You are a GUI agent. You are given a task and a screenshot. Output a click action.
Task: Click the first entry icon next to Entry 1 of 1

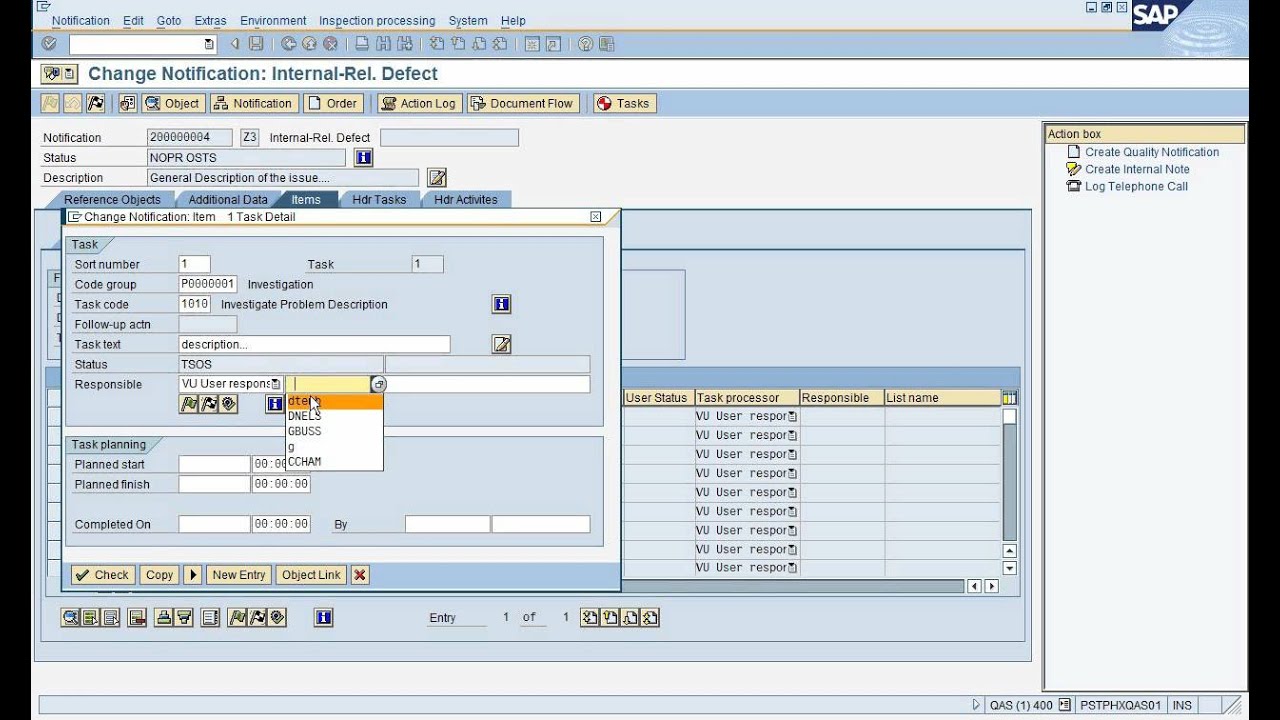[x=589, y=618]
